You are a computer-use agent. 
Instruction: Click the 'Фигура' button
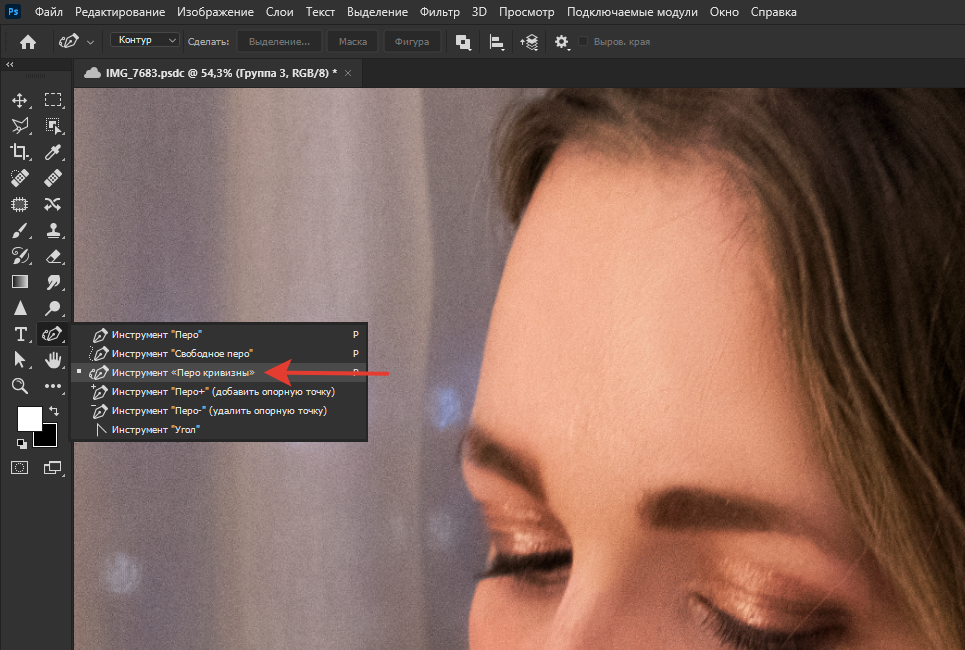(412, 42)
